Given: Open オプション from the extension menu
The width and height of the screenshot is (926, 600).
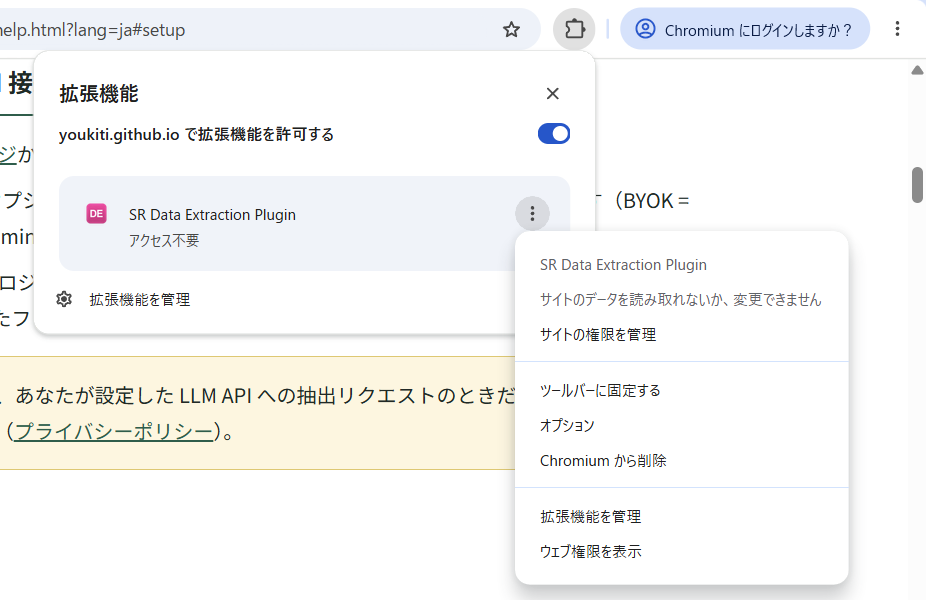Looking at the screenshot, I should click(x=682, y=425).
